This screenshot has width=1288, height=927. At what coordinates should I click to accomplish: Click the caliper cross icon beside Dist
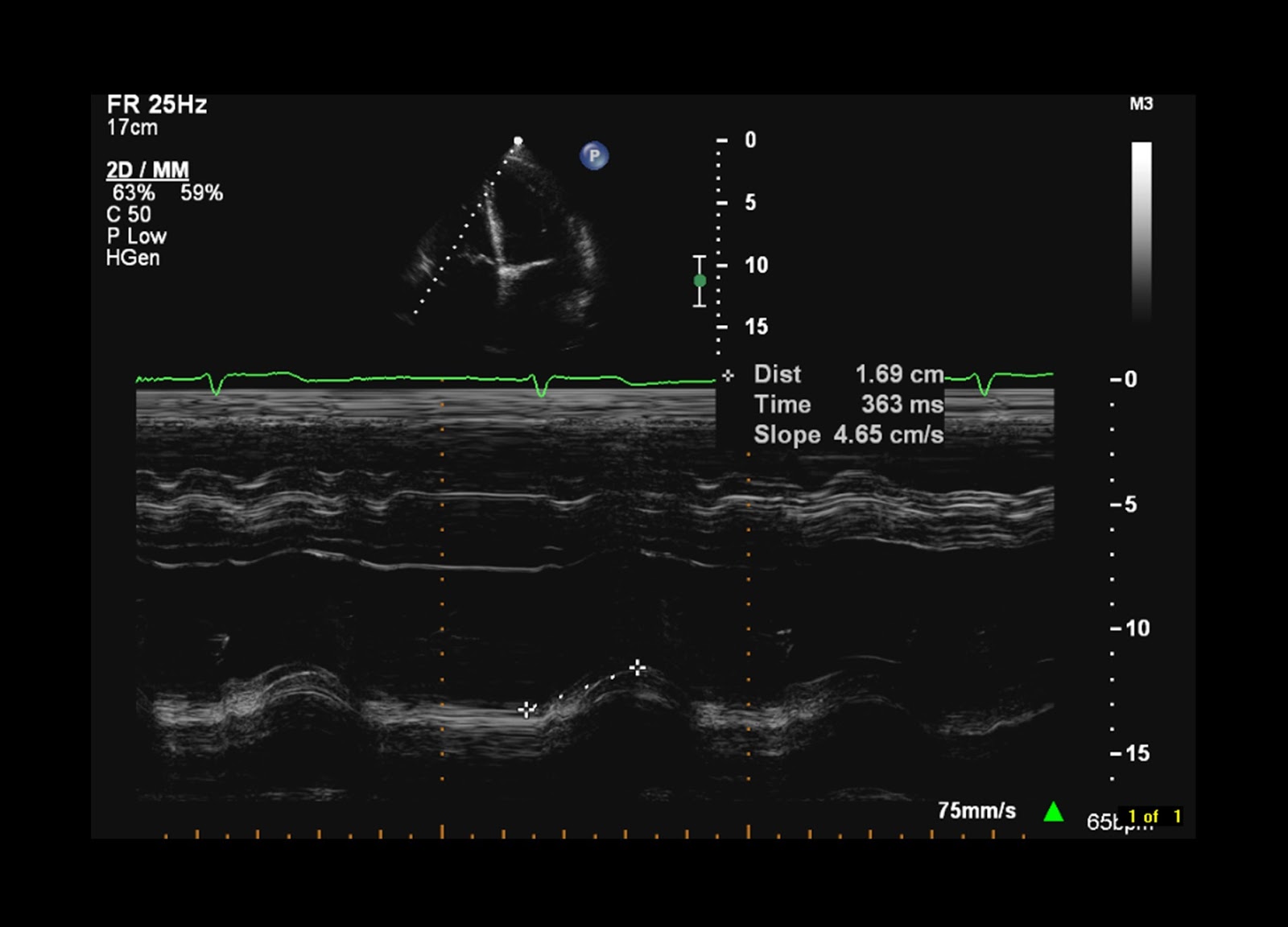(728, 375)
